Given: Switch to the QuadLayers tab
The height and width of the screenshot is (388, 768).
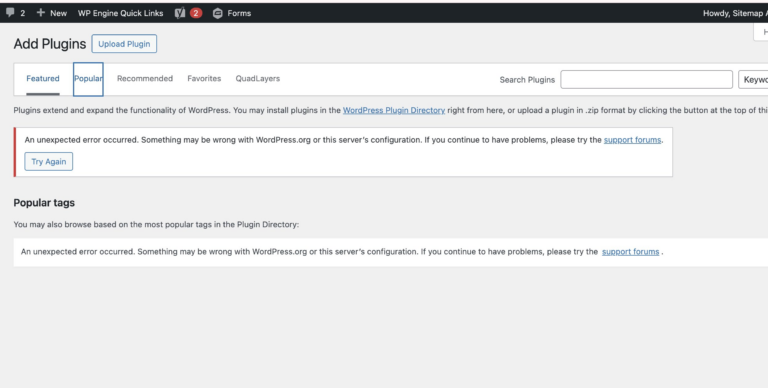Looking at the screenshot, I should (258, 78).
